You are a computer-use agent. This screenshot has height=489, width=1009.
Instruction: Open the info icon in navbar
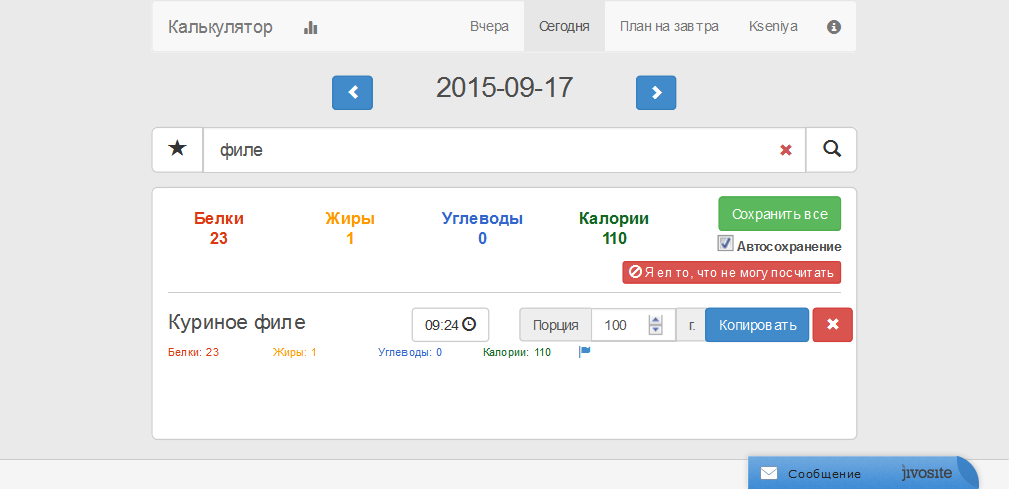pos(834,27)
